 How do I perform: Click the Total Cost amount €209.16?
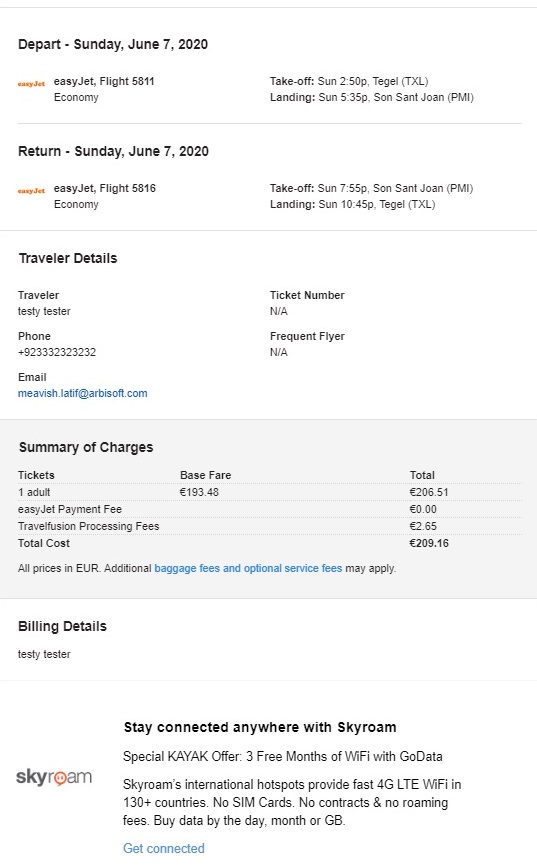429,543
